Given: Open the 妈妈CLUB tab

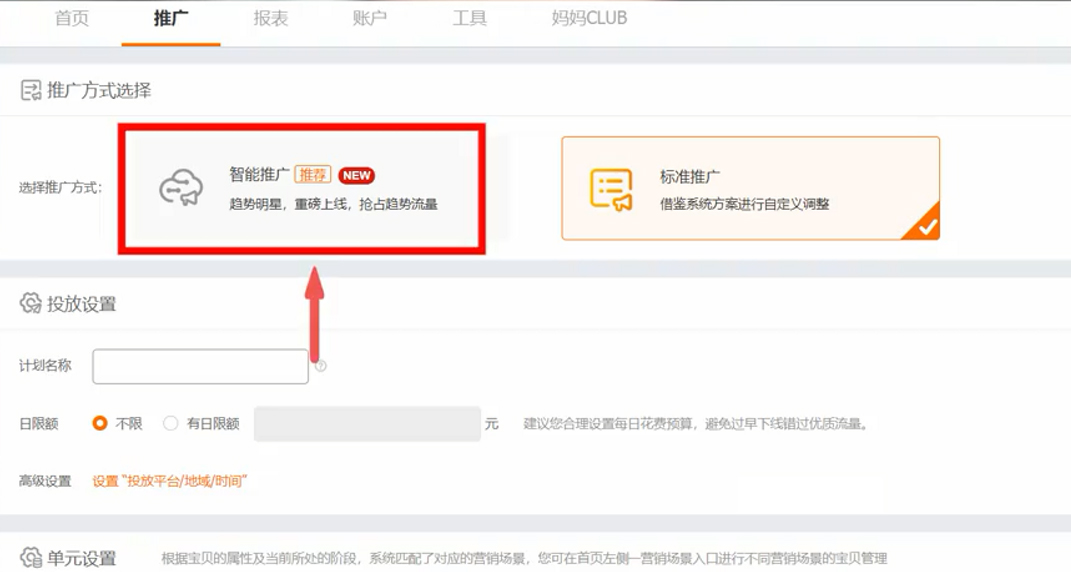Looking at the screenshot, I should click(589, 18).
